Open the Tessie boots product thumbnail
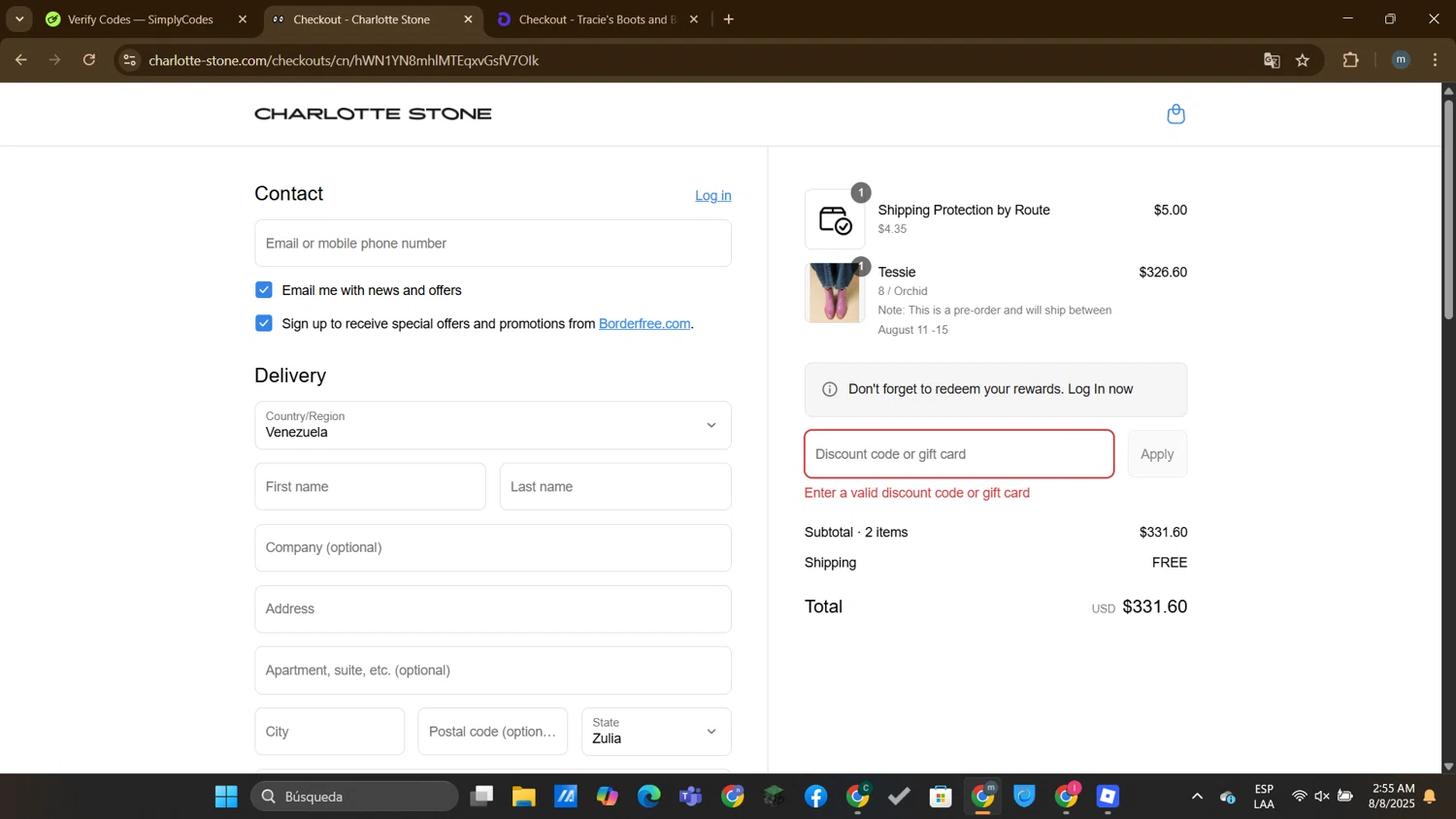 click(x=835, y=292)
